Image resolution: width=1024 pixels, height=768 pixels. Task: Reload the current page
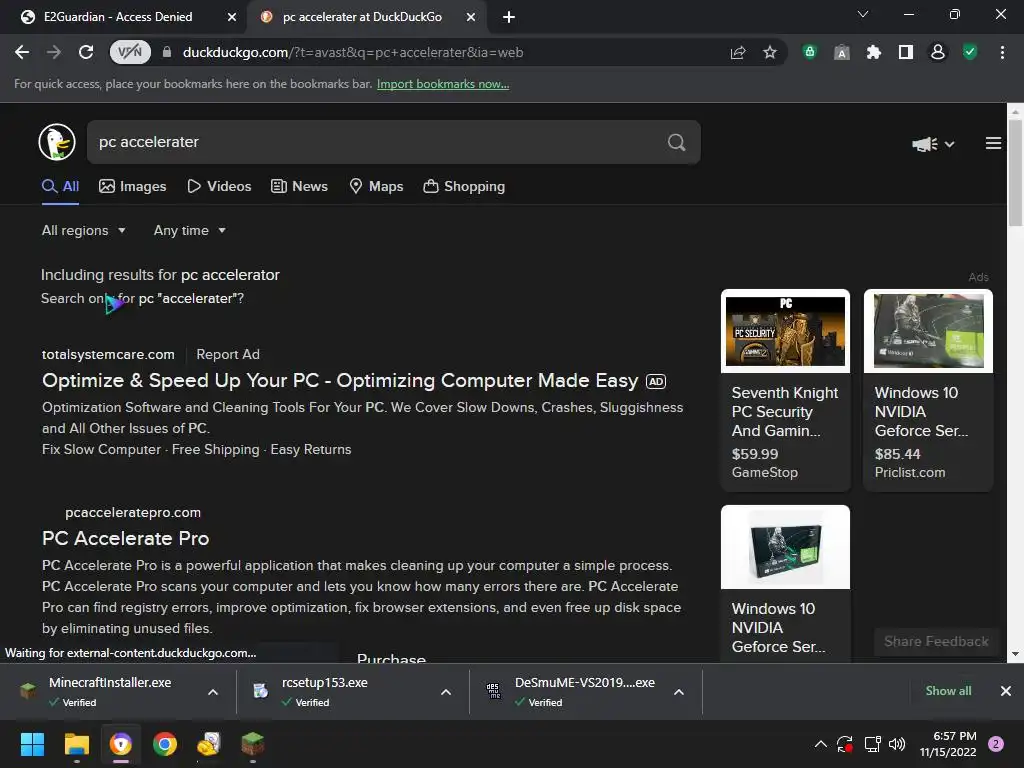click(x=86, y=52)
